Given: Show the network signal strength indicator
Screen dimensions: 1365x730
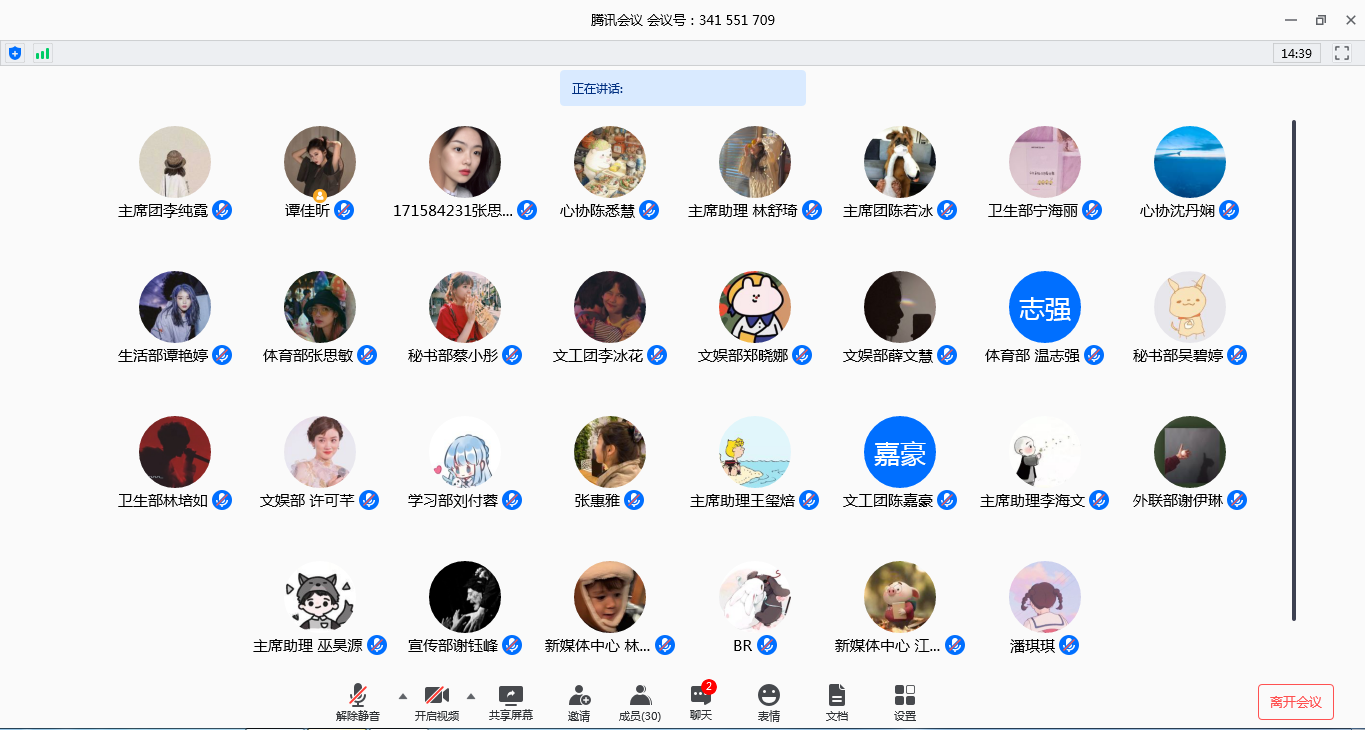Looking at the screenshot, I should 42,53.
